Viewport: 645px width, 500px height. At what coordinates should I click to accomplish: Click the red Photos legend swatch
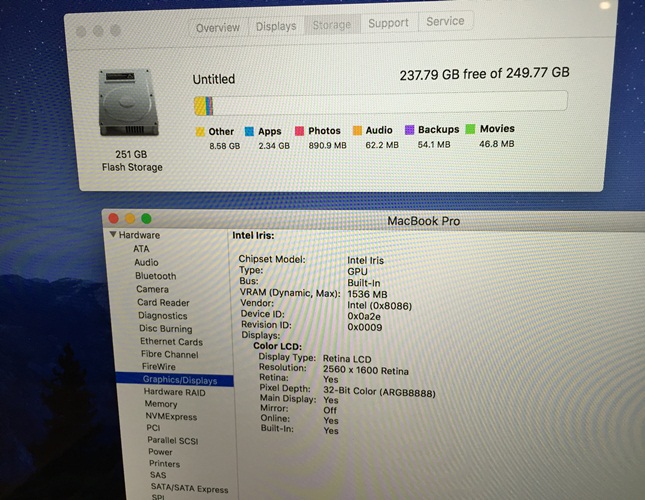pyautogui.click(x=299, y=131)
